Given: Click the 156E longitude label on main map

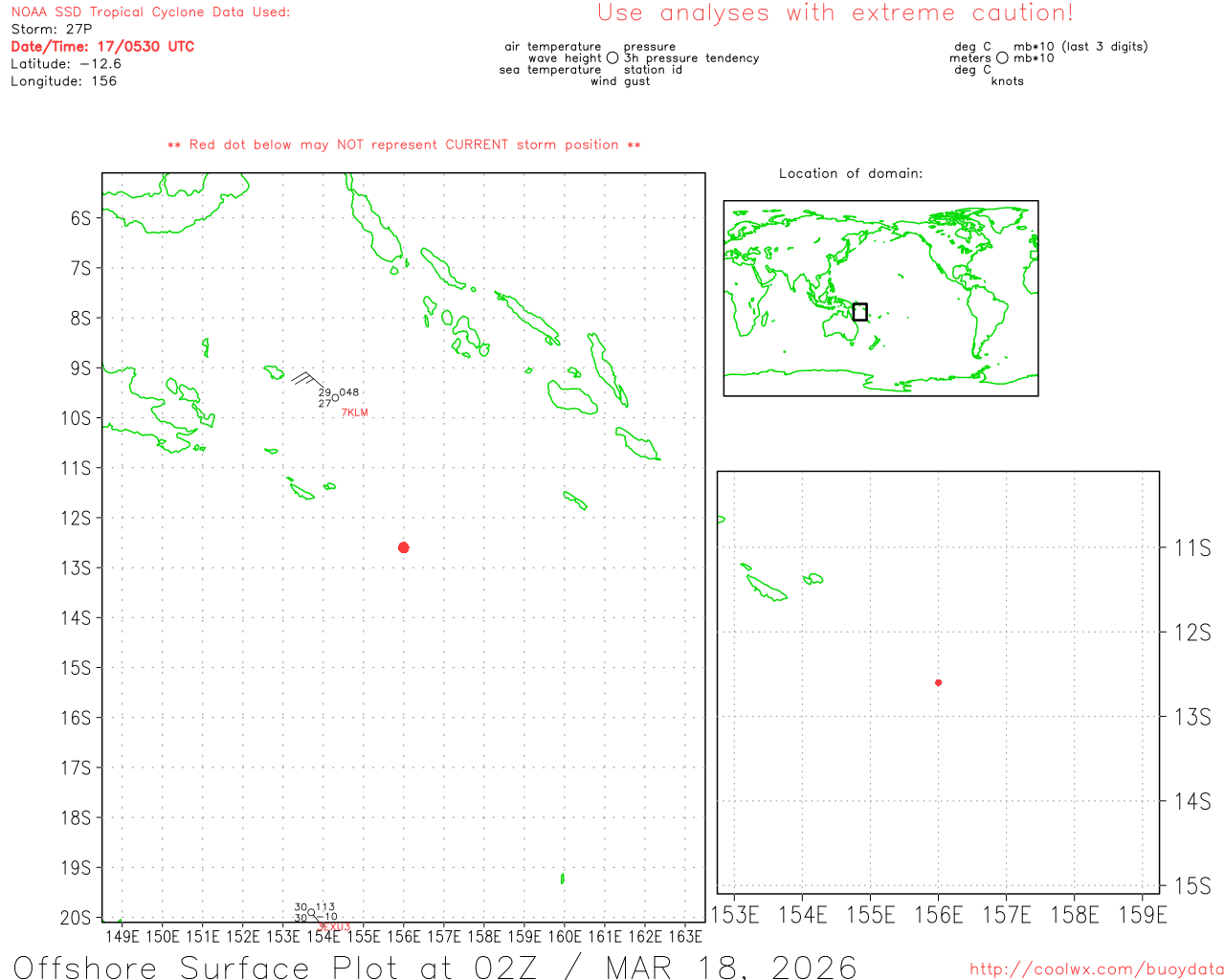Looking at the screenshot, I should tap(404, 937).
